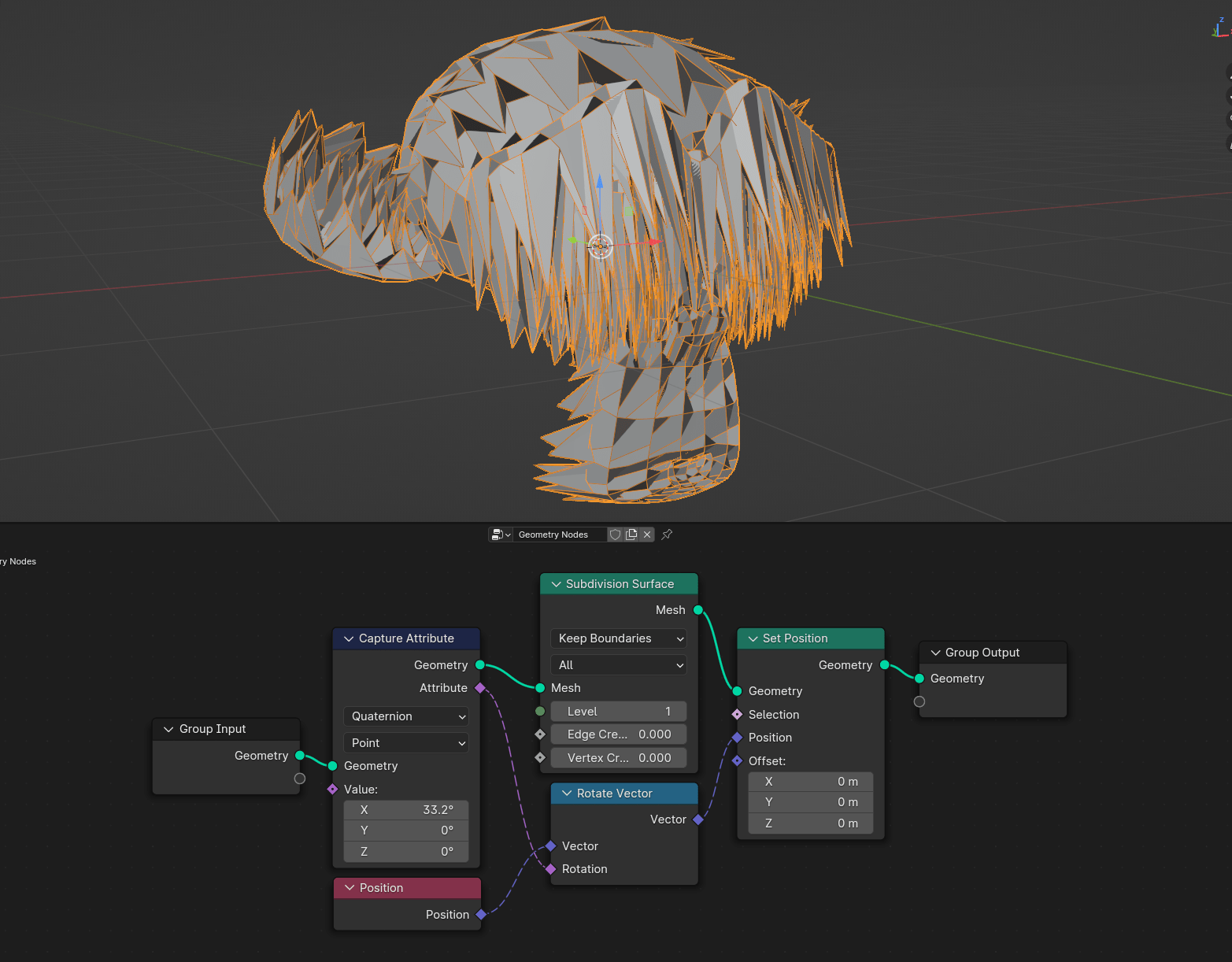
Task: Duplicate node tree with the copy icon
Action: (631, 535)
